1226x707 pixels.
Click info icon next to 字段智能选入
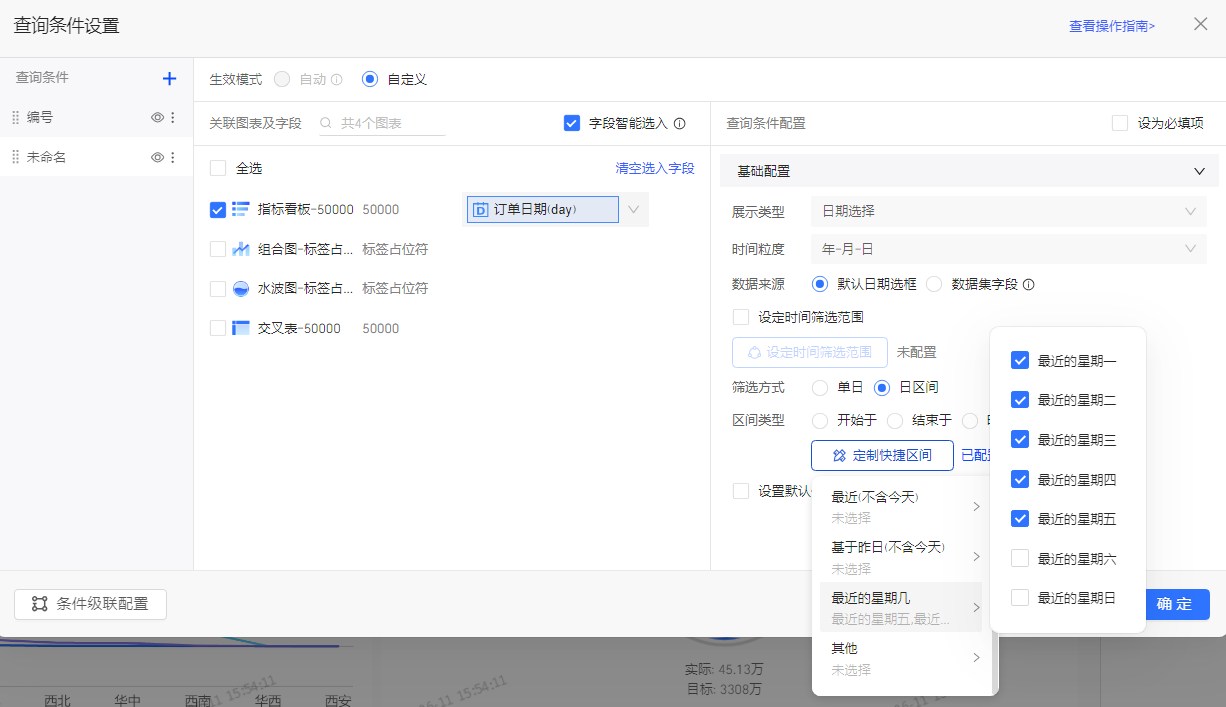point(680,124)
